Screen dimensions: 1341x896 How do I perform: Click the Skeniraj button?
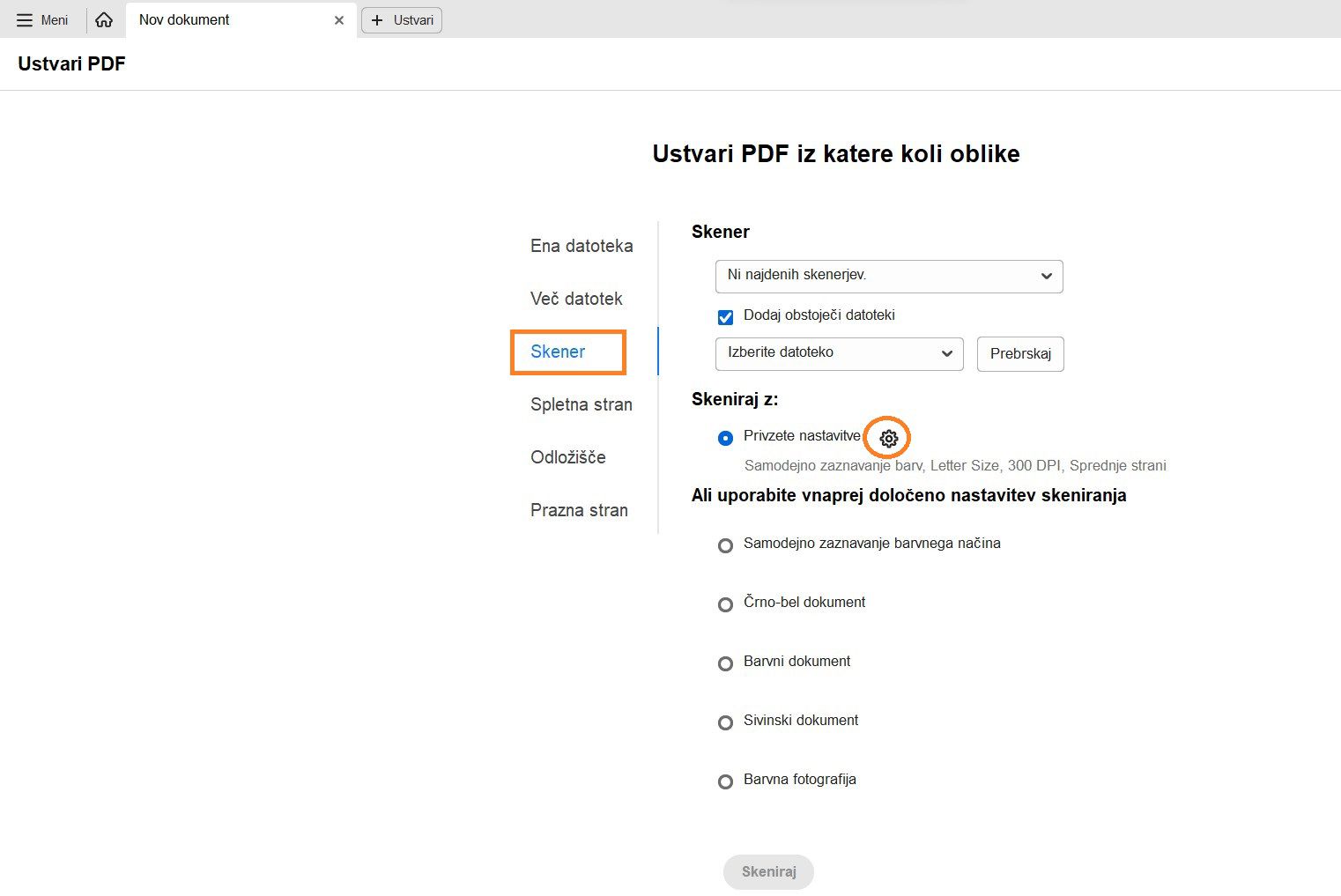(767, 871)
